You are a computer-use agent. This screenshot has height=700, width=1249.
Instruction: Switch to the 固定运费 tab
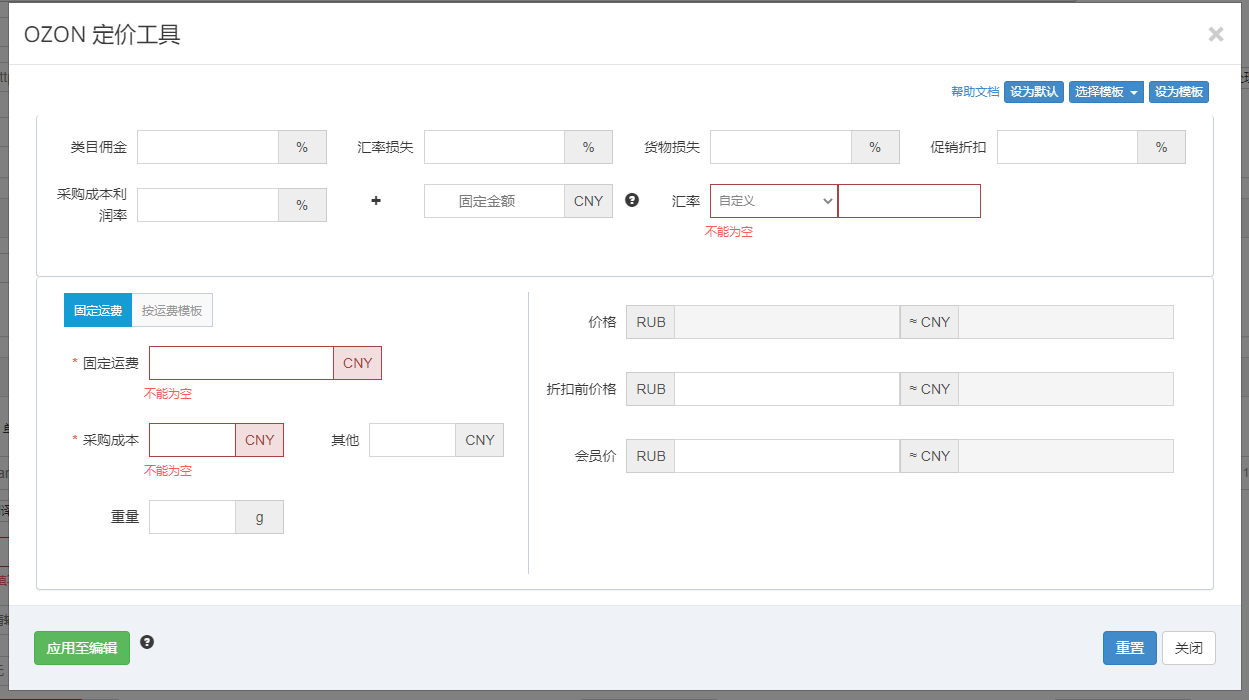98,311
